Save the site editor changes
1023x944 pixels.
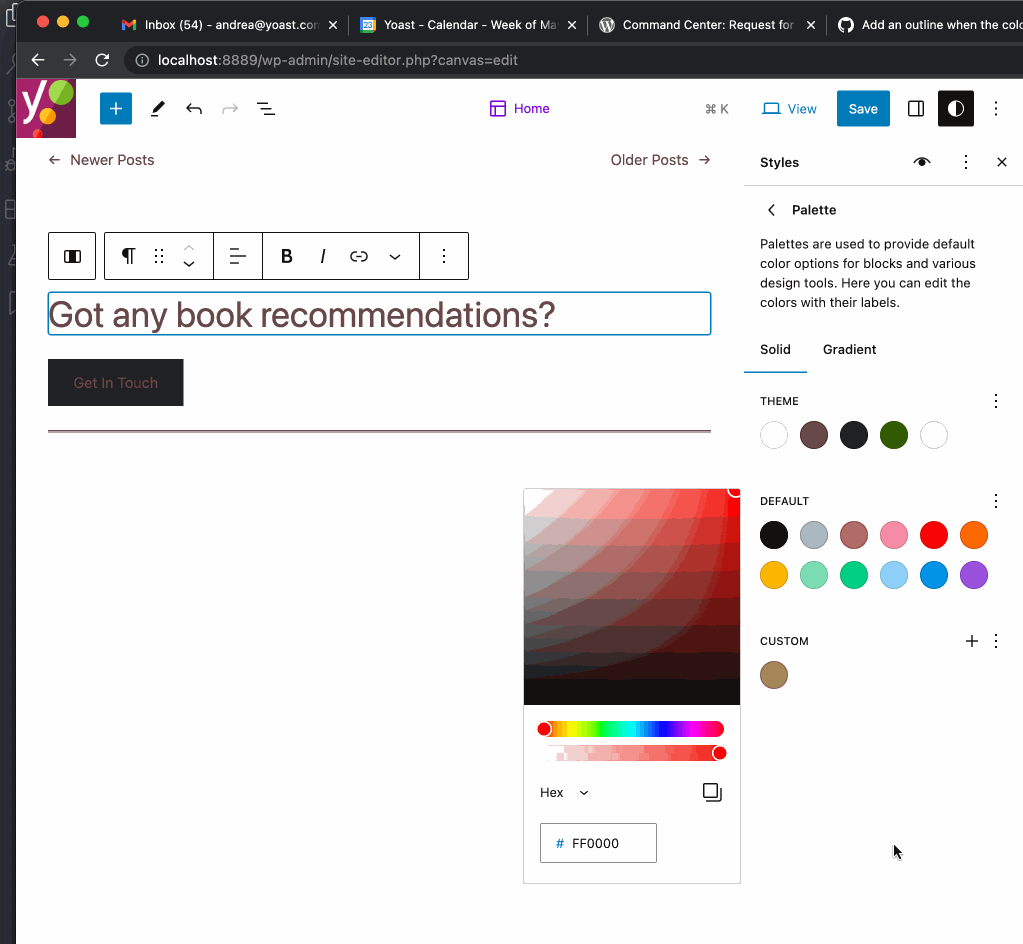[x=862, y=108]
